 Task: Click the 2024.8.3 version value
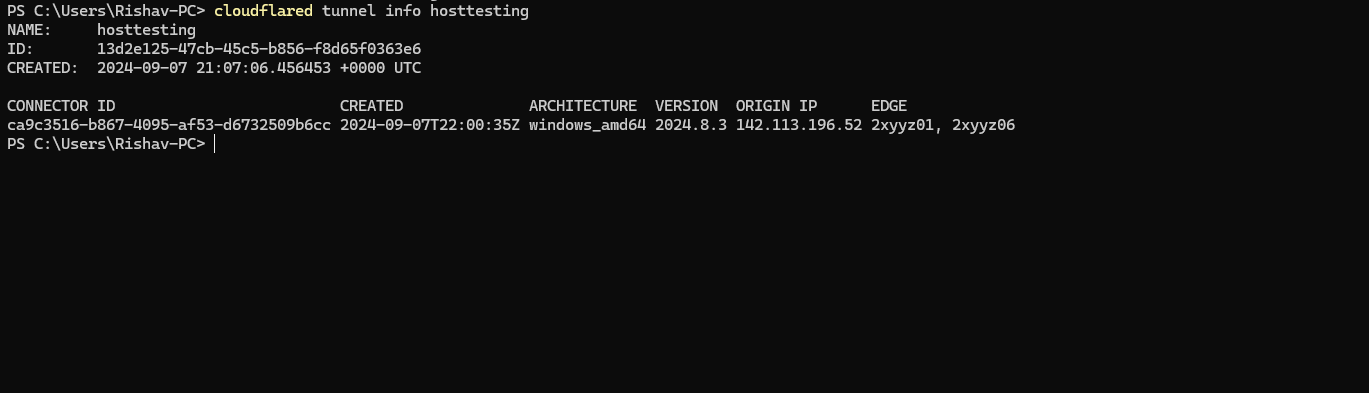[691, 125]
